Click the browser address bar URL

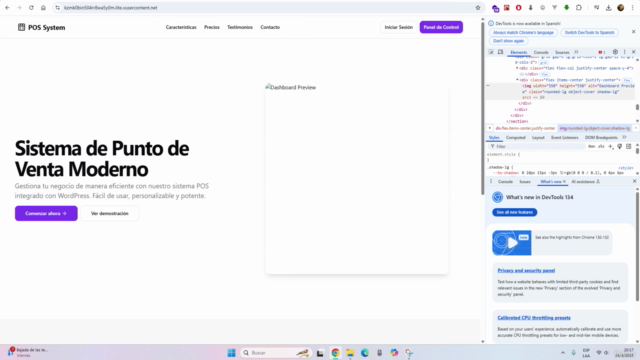(x=110, y=8)
